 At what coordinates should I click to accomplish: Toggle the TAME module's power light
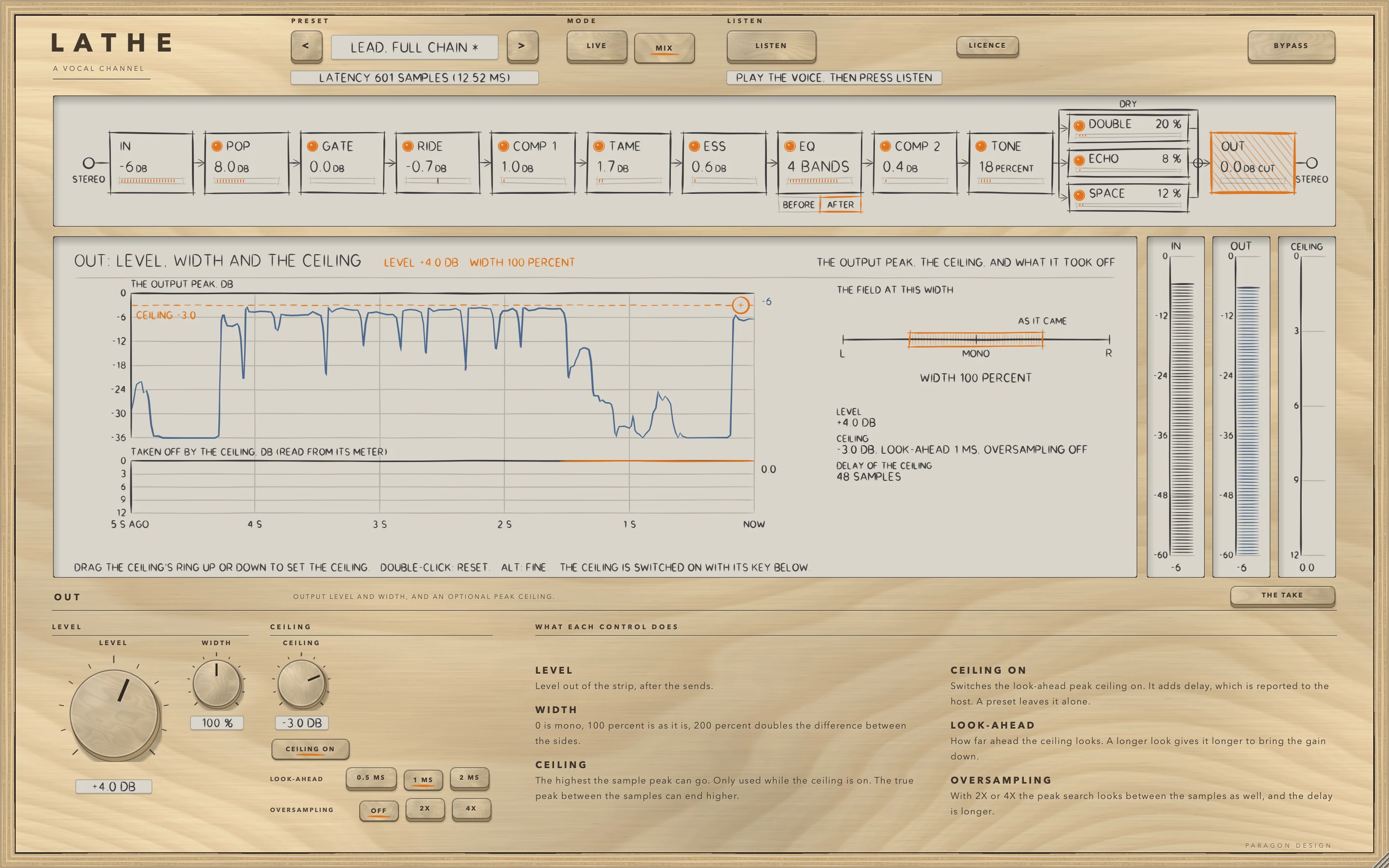point(599,147)
